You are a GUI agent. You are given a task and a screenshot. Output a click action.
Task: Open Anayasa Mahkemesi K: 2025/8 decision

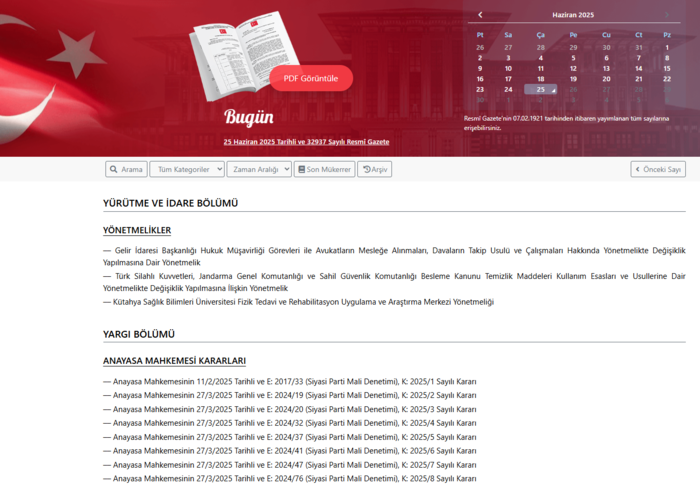point(290,479)
